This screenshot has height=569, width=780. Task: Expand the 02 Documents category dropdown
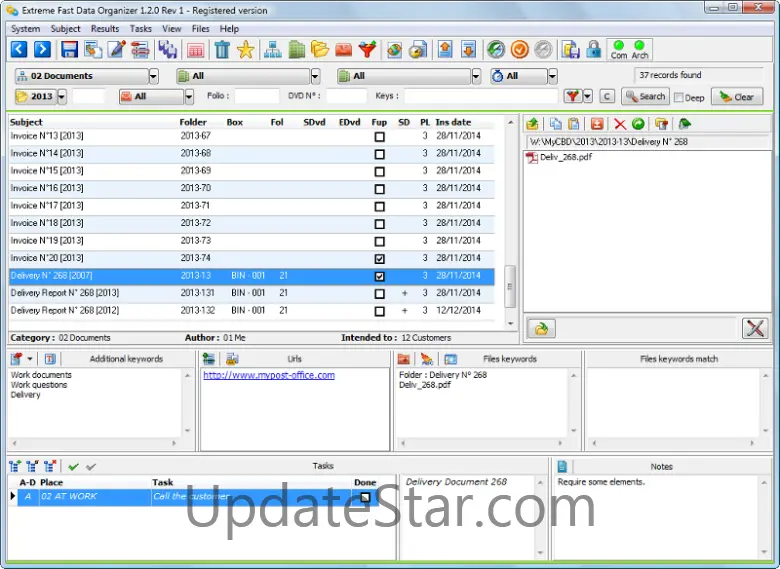click(153, 76)
